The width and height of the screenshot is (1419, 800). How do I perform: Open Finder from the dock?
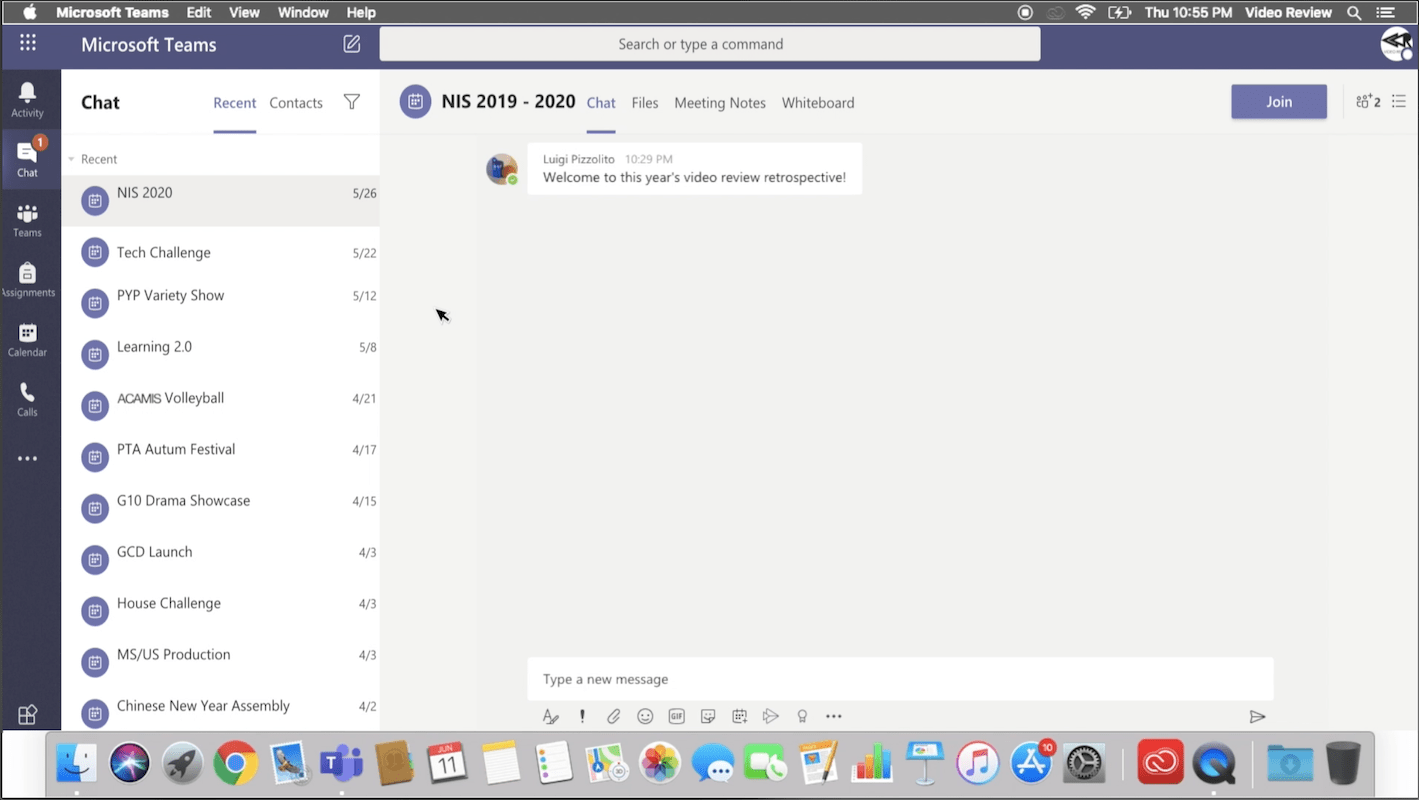click(x=77, y=764)
